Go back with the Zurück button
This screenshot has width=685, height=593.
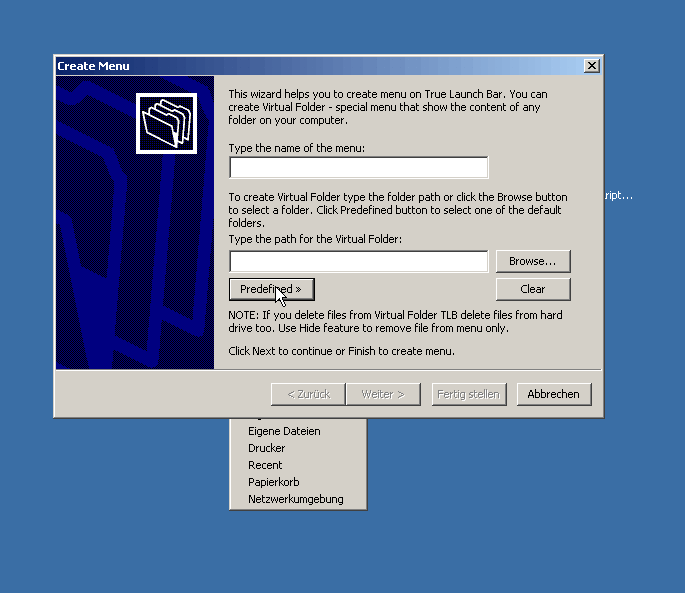coord(308,394)
